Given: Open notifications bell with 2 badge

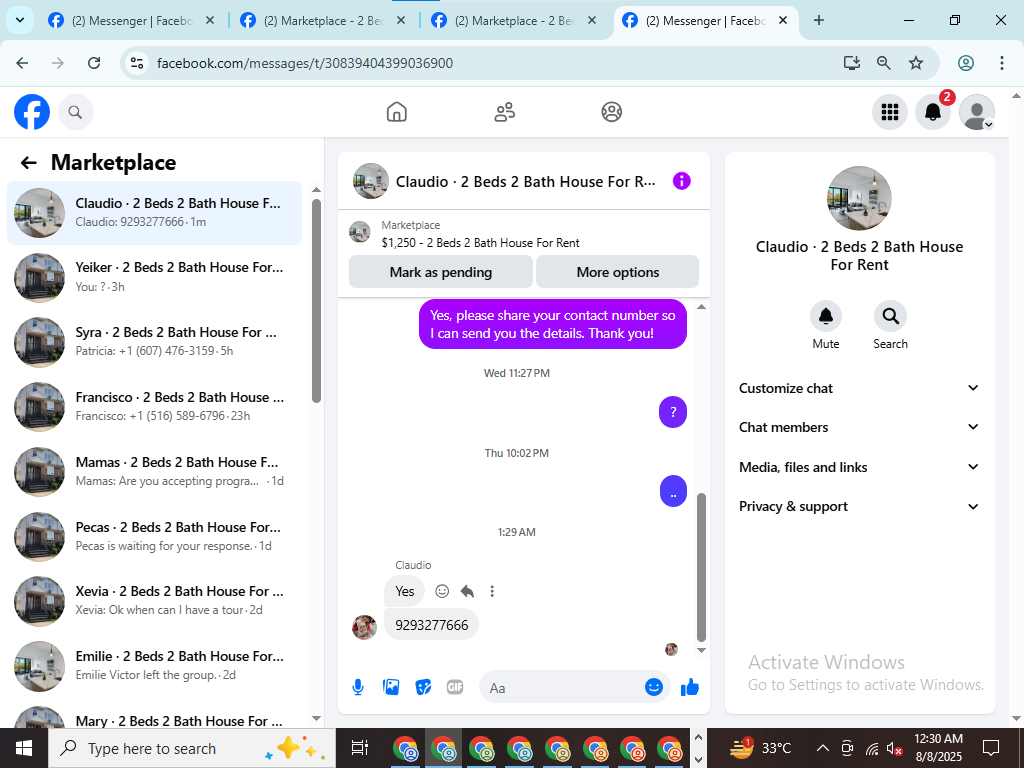Looking at the screenshot, I should [x=933, y=112].
